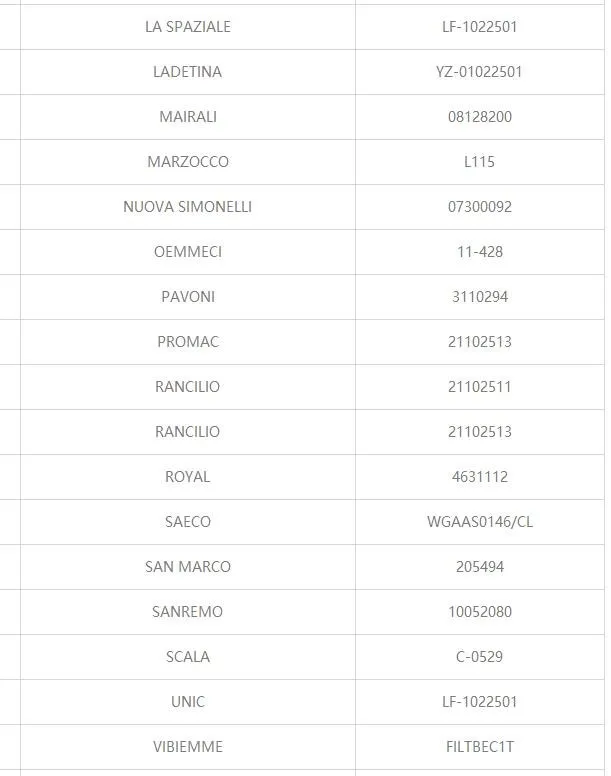Click part number 07300092
The width and height of the screenshot is (611, 776).
coord(479,207)
